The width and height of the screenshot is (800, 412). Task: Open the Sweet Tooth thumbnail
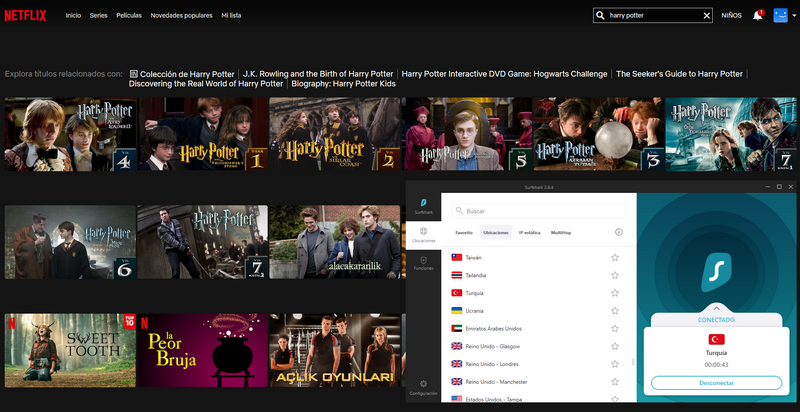70,350
